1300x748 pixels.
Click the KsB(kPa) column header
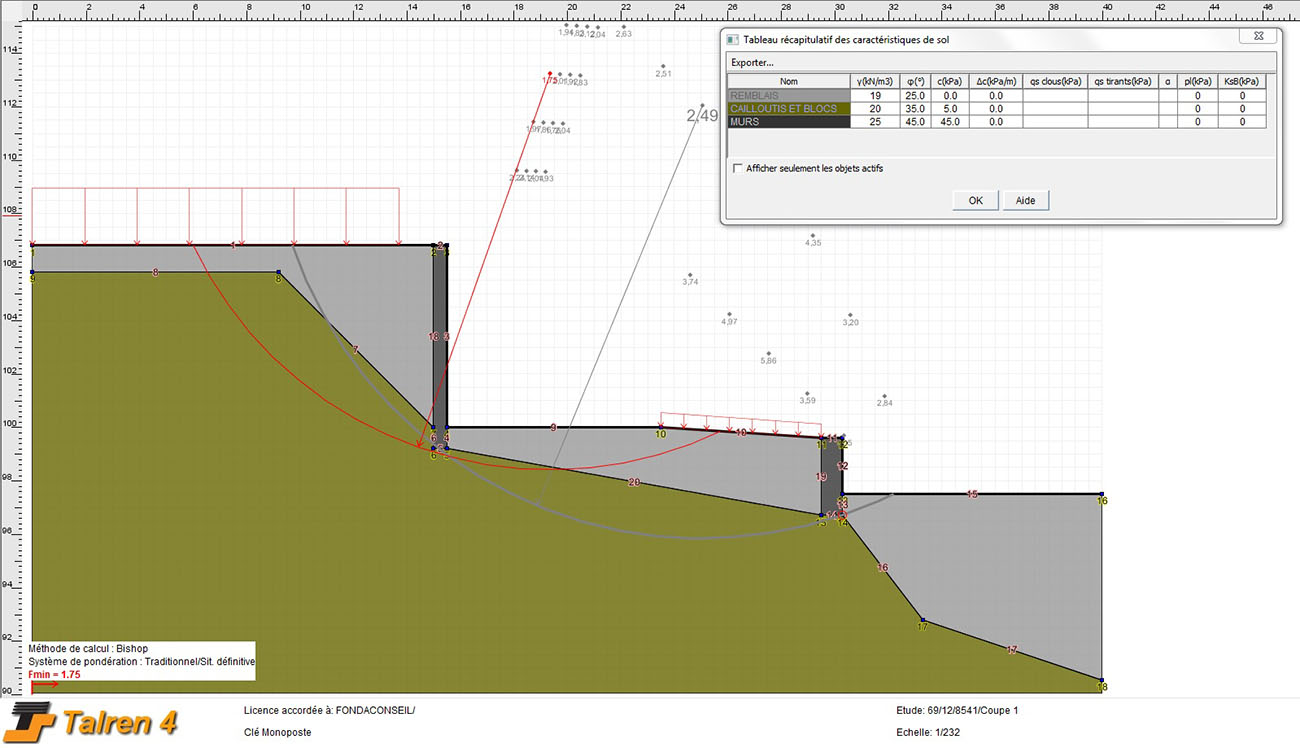(x=1241, y=82)
